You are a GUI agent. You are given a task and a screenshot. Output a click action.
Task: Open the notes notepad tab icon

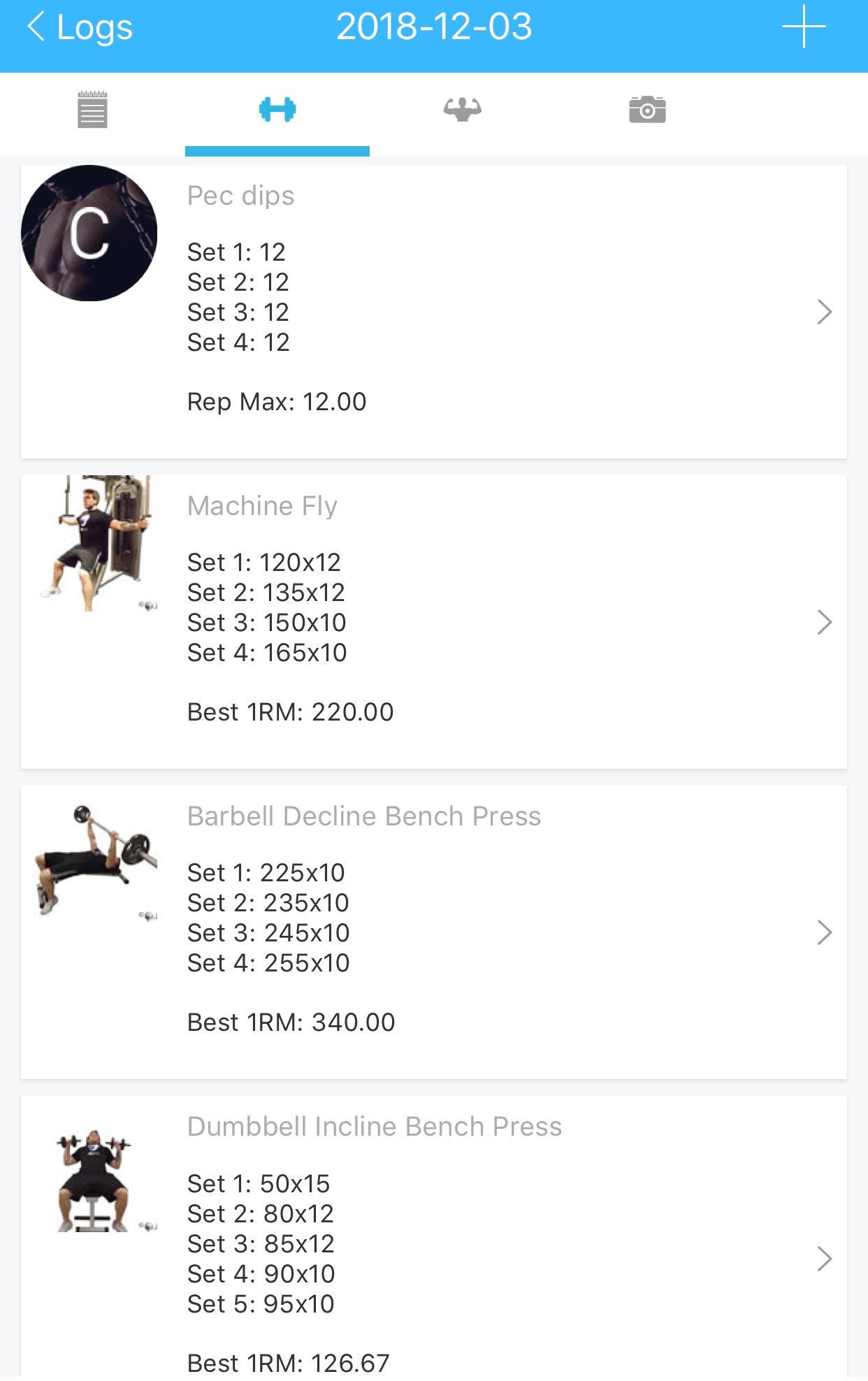(x=92, y=110)
